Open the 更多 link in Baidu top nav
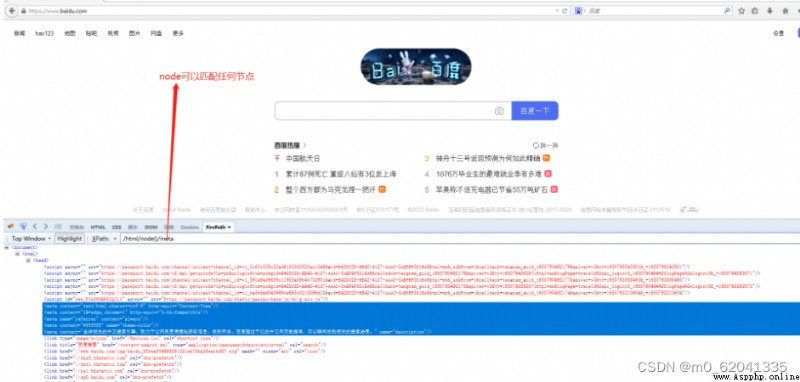The image size is (800, 382). pyautogui.click(x=178, y=34)
